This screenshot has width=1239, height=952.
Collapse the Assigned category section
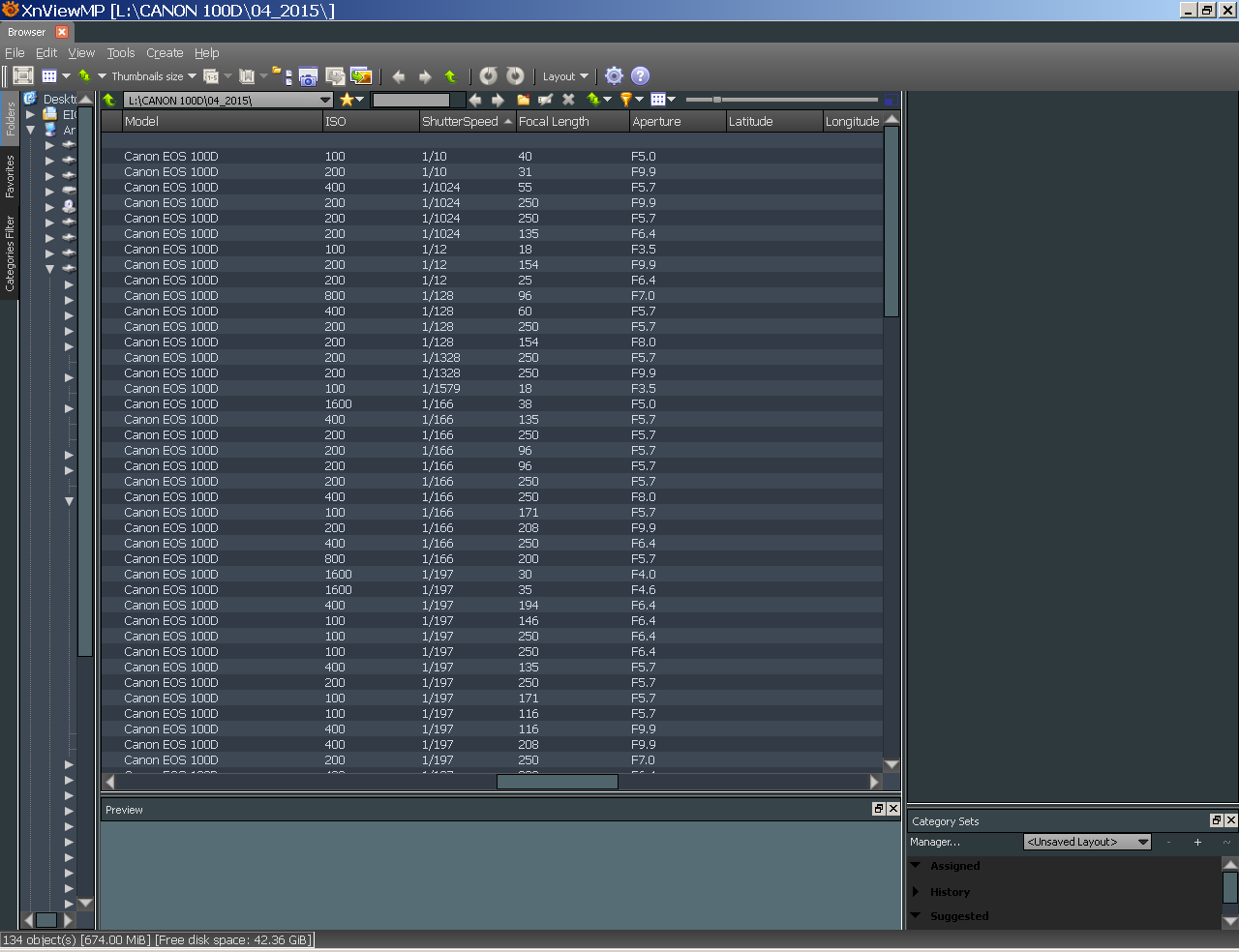click(916, 866)
